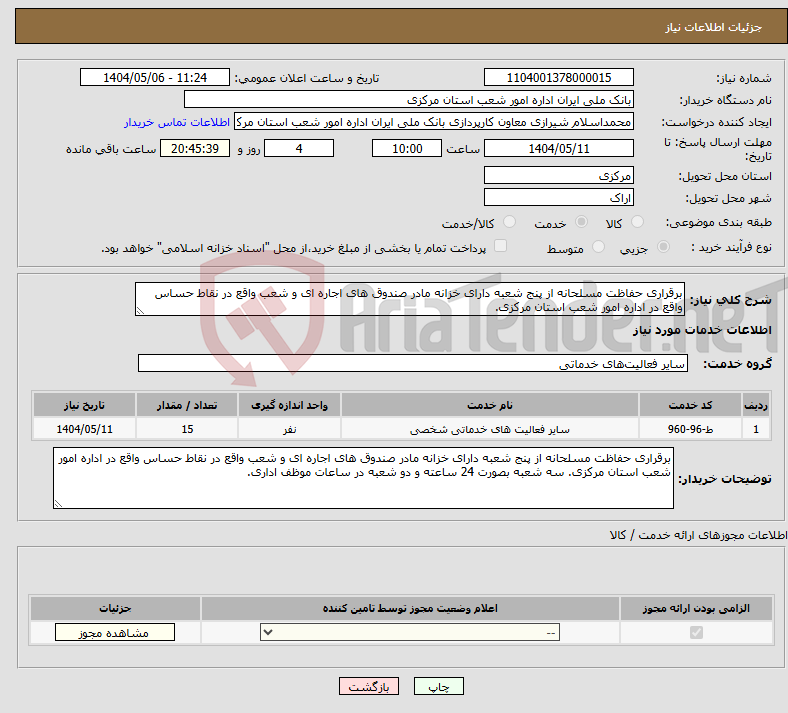788x713 pixels.
Task: Click the نام دستگاه خریدار field
Action: click(x=409, y=99)
